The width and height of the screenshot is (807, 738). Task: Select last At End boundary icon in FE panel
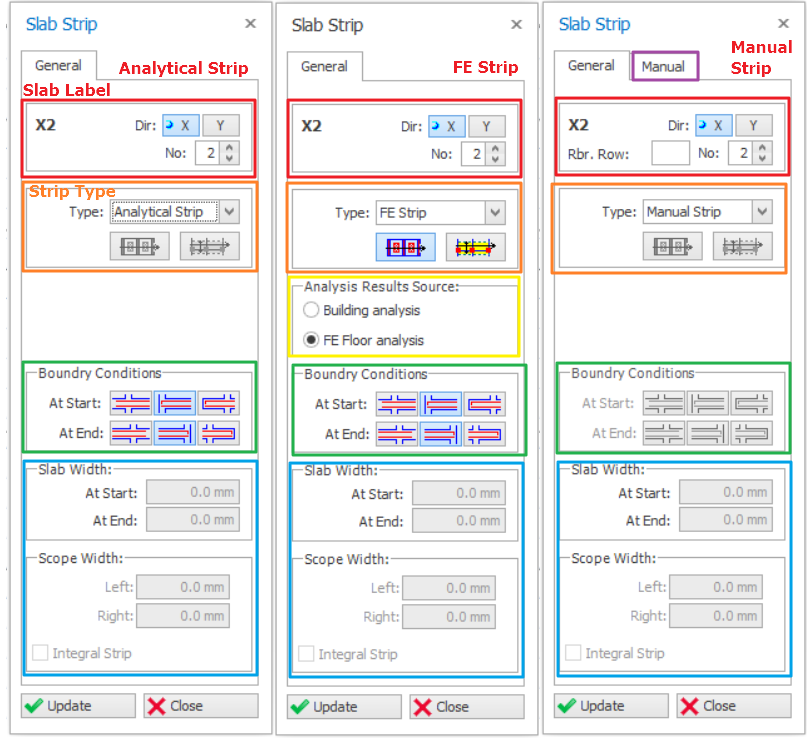484,434
